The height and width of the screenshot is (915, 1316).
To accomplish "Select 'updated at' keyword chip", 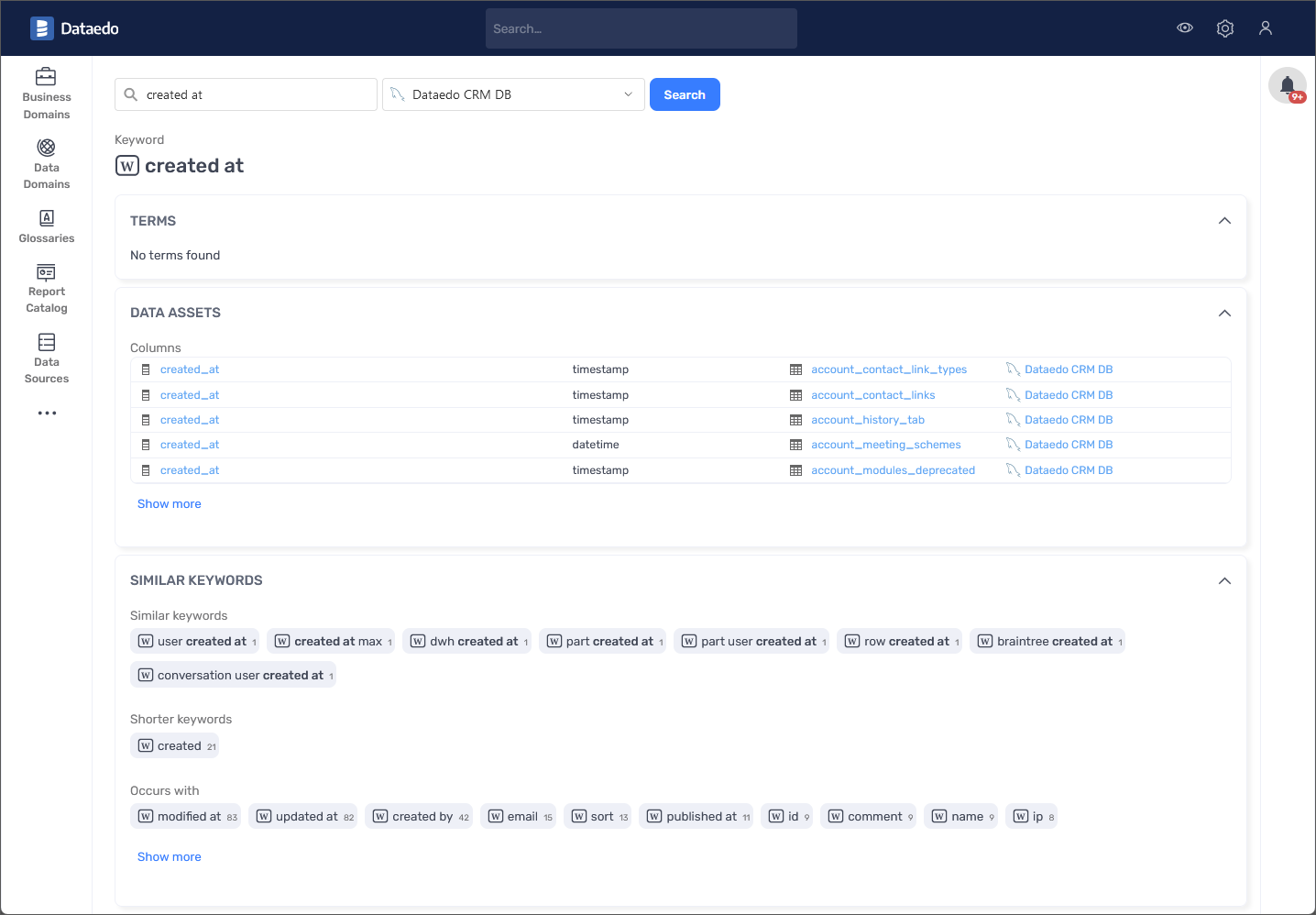I will 303,817.
